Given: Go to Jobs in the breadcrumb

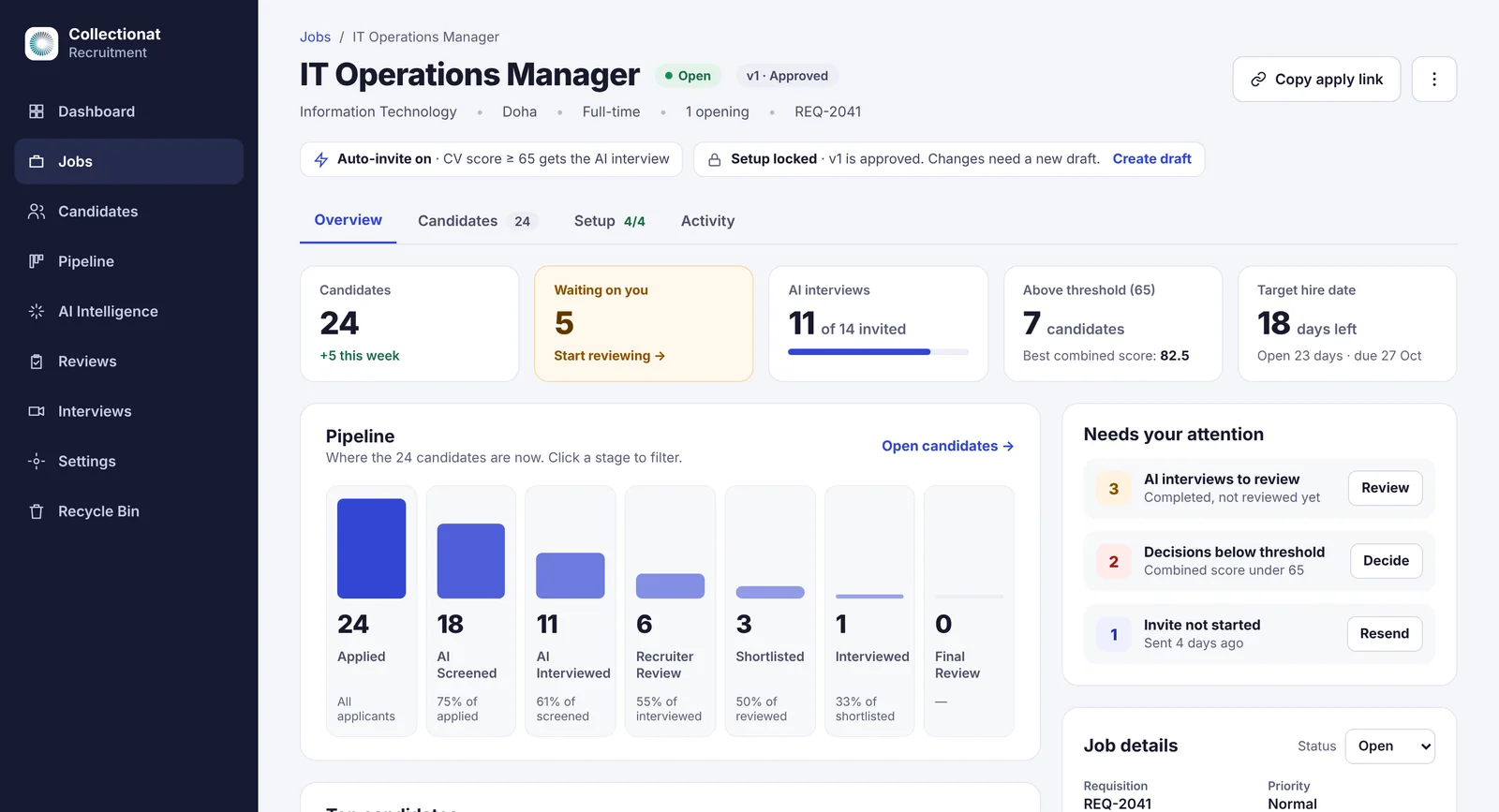Looking at the screenshot, I should click(315, 37).
